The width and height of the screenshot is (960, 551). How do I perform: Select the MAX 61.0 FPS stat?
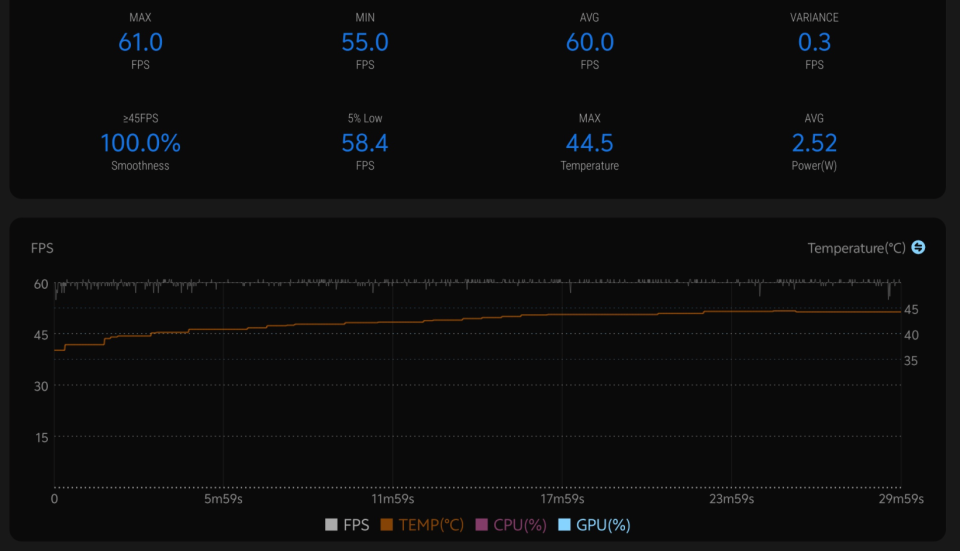coord(140,41)
